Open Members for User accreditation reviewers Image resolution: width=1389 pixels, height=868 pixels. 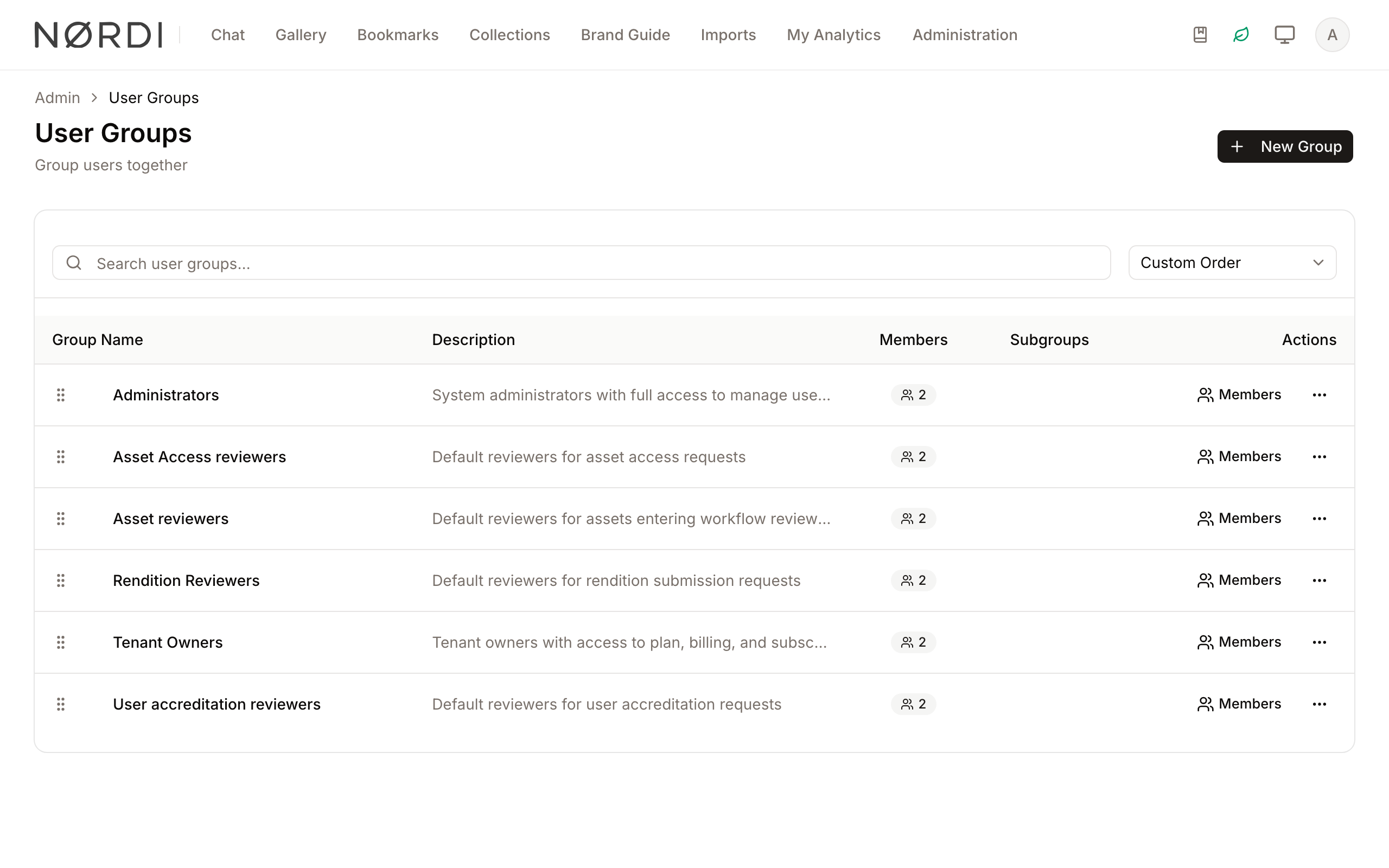[1239, 704]
